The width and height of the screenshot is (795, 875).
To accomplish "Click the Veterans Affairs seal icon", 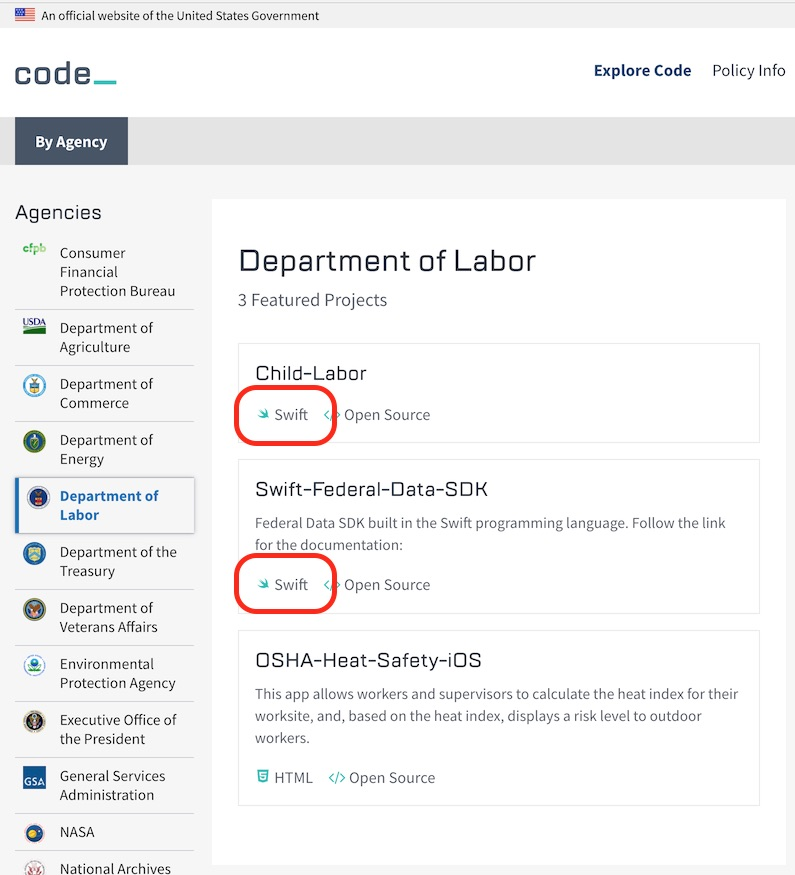I will 34,609.
